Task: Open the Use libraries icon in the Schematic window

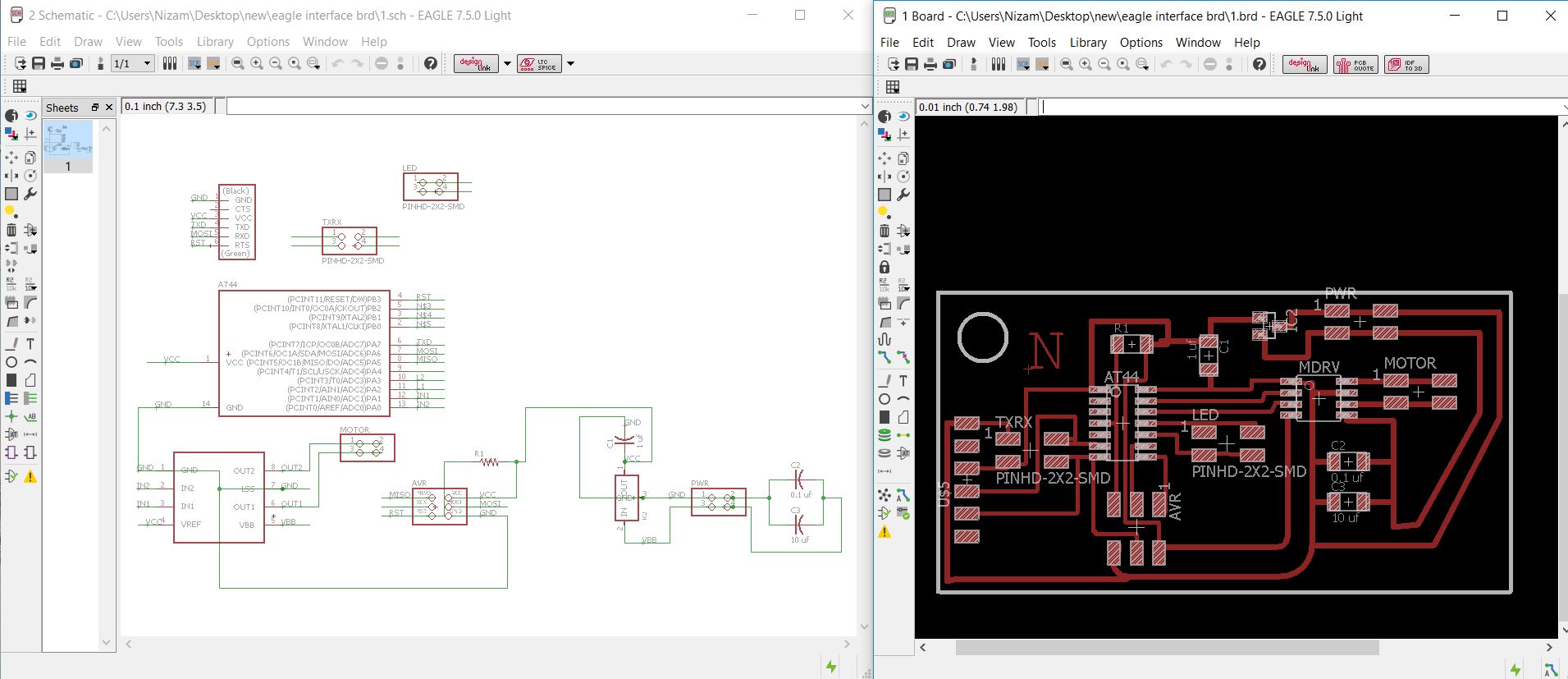Action: click(170, 63)
